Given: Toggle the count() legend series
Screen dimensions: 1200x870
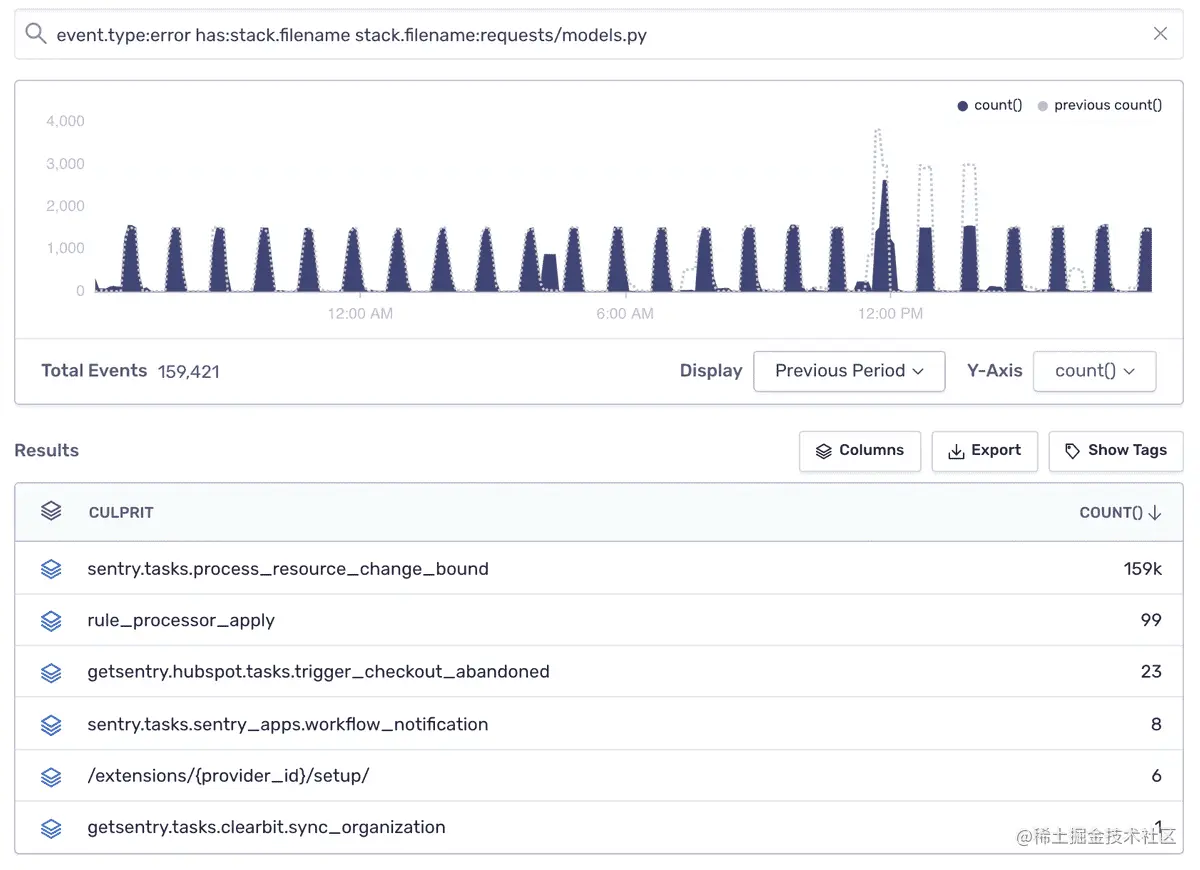Looking at the screenshot, I should (x=990, y=105).
